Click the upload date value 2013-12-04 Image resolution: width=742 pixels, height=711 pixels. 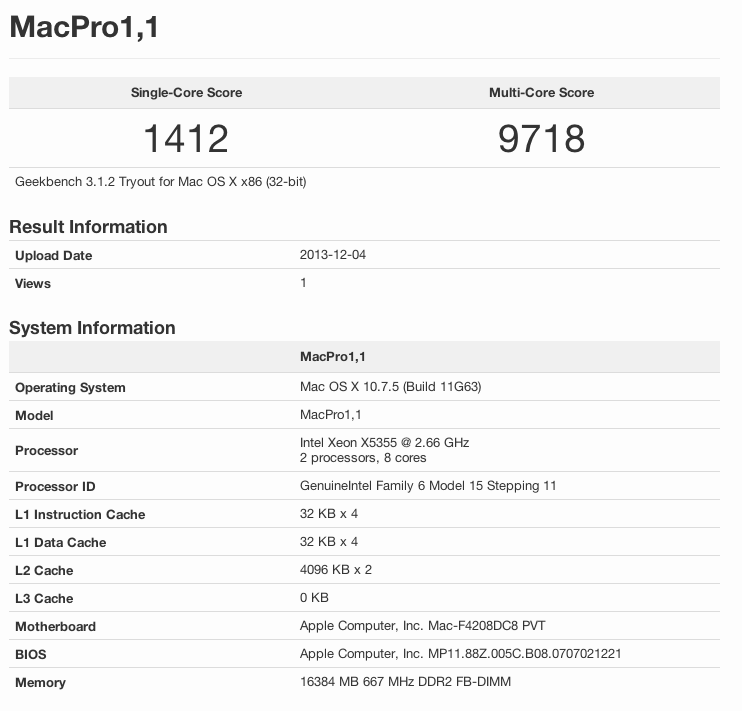333,255
